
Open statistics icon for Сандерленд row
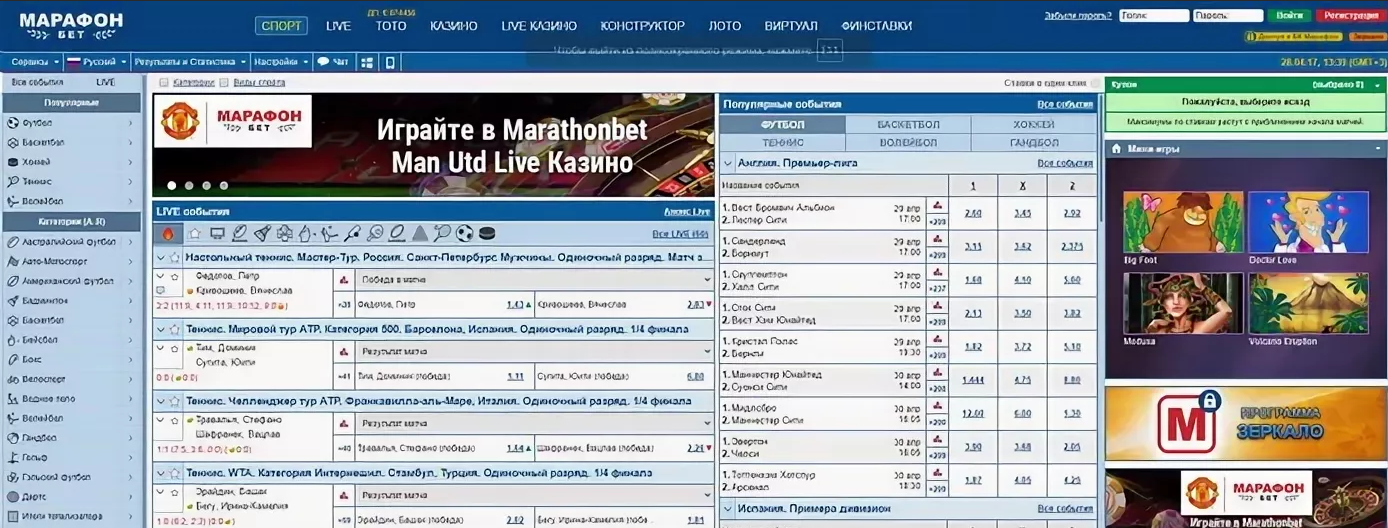(937, 240)
